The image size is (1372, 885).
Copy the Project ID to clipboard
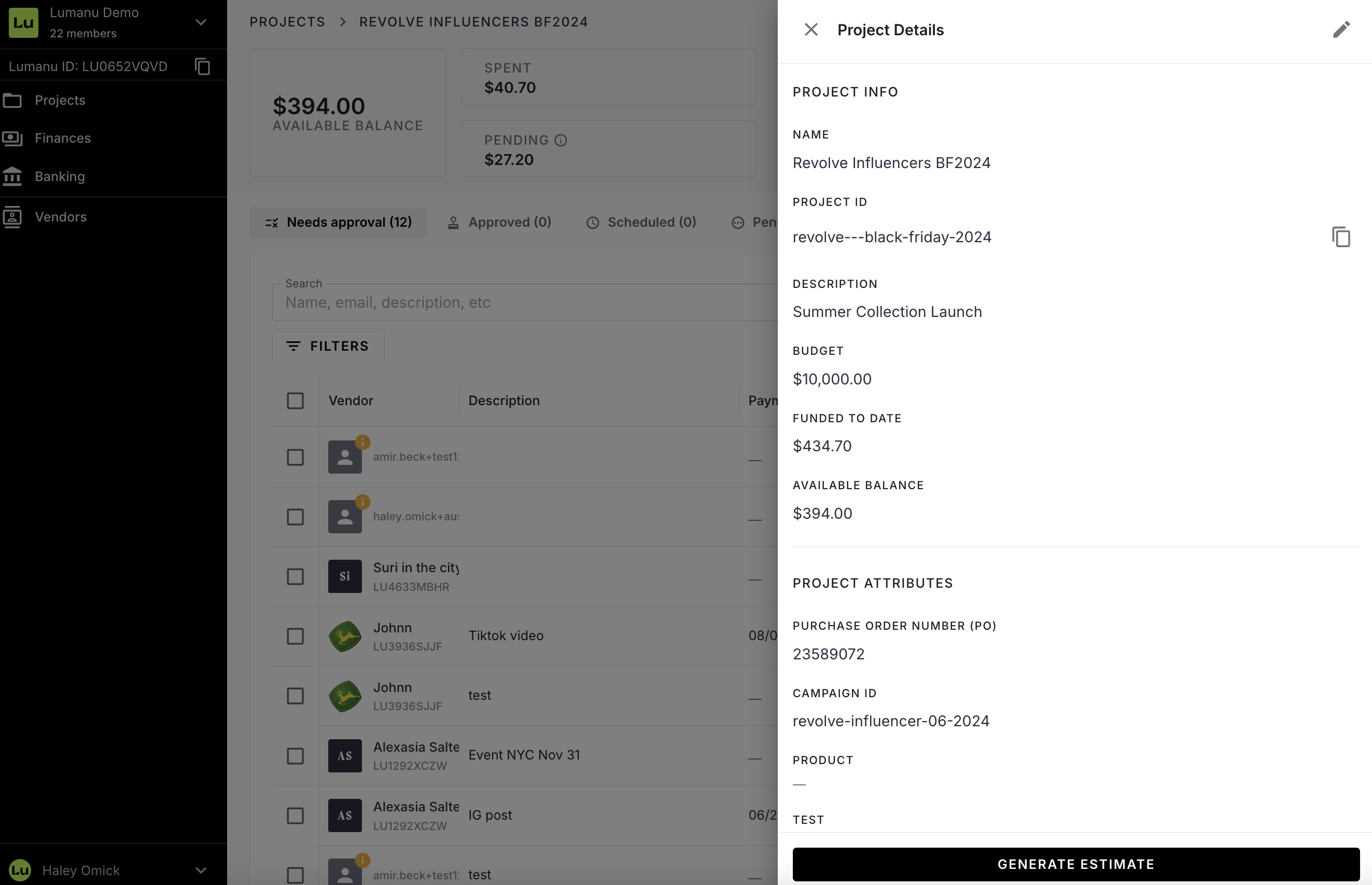(1341, 237)
